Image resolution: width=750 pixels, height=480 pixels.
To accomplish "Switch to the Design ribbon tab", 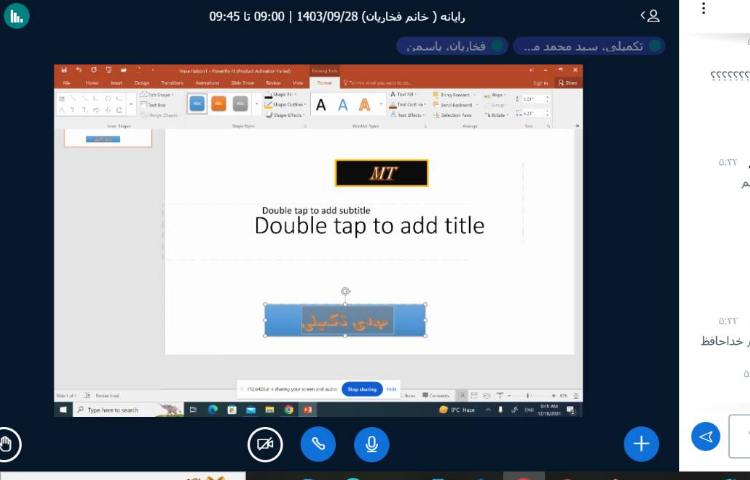I will (x=142, y=83).
